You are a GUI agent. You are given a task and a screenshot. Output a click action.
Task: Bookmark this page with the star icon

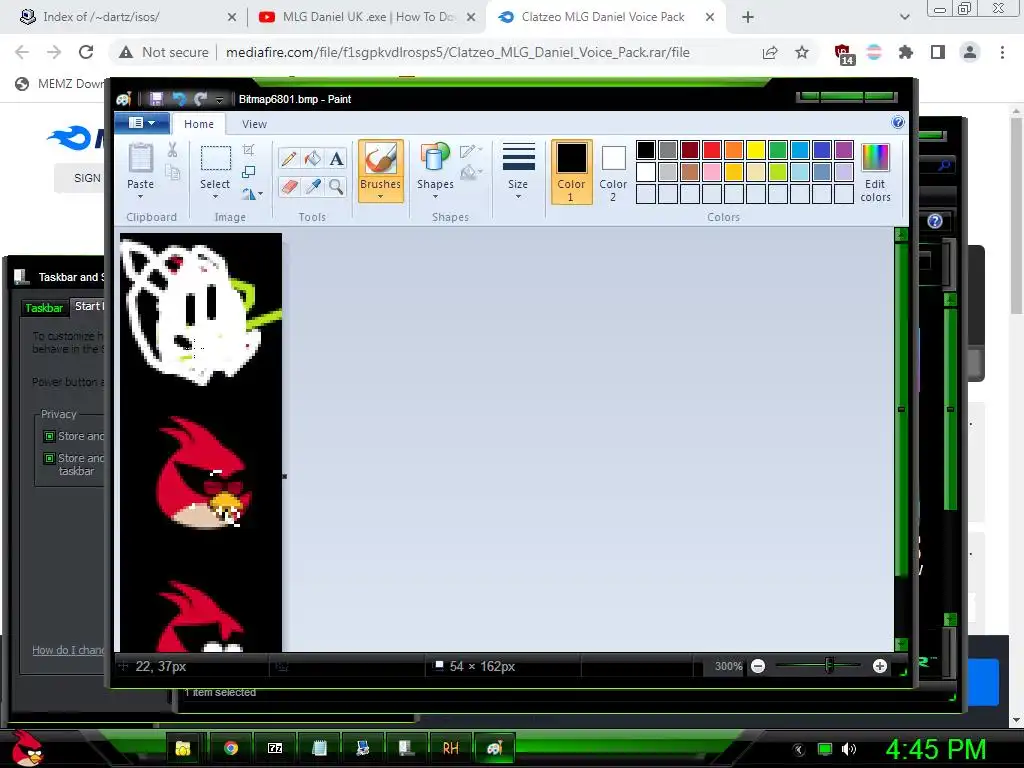click(802, 52)
